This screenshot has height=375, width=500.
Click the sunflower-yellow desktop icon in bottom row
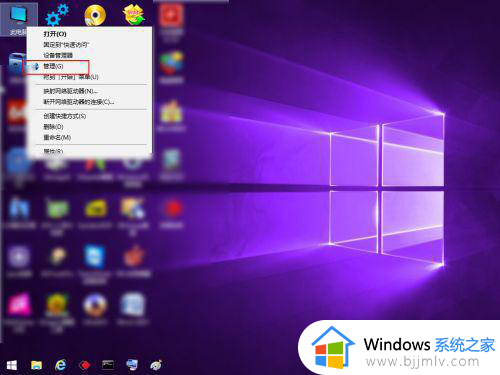[x=57, y=304]
